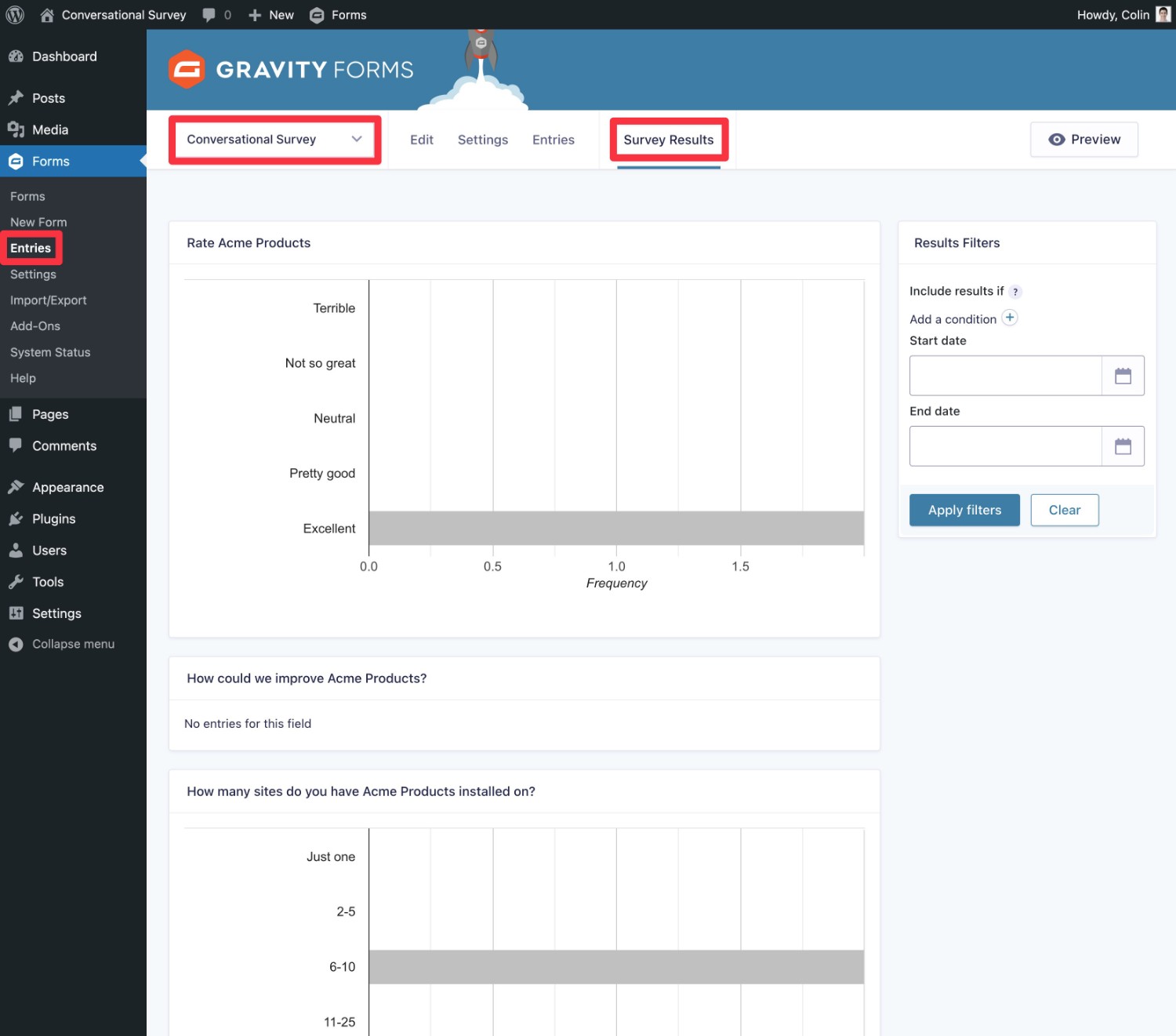Click the Users person icon
1176x1036 pixels.
point(16,551)
